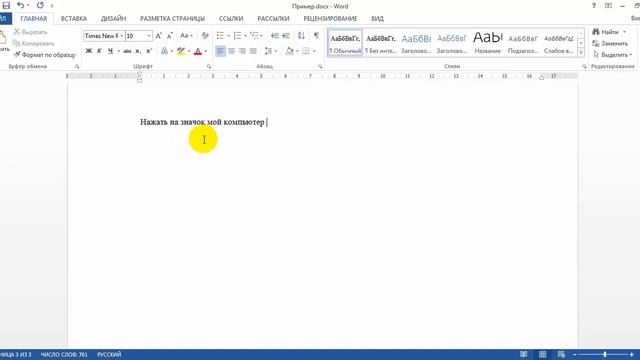
Task: Open the РЕЦЕНЗИРОВАНИЕ ribbon tab
Action: coord(330,19)
